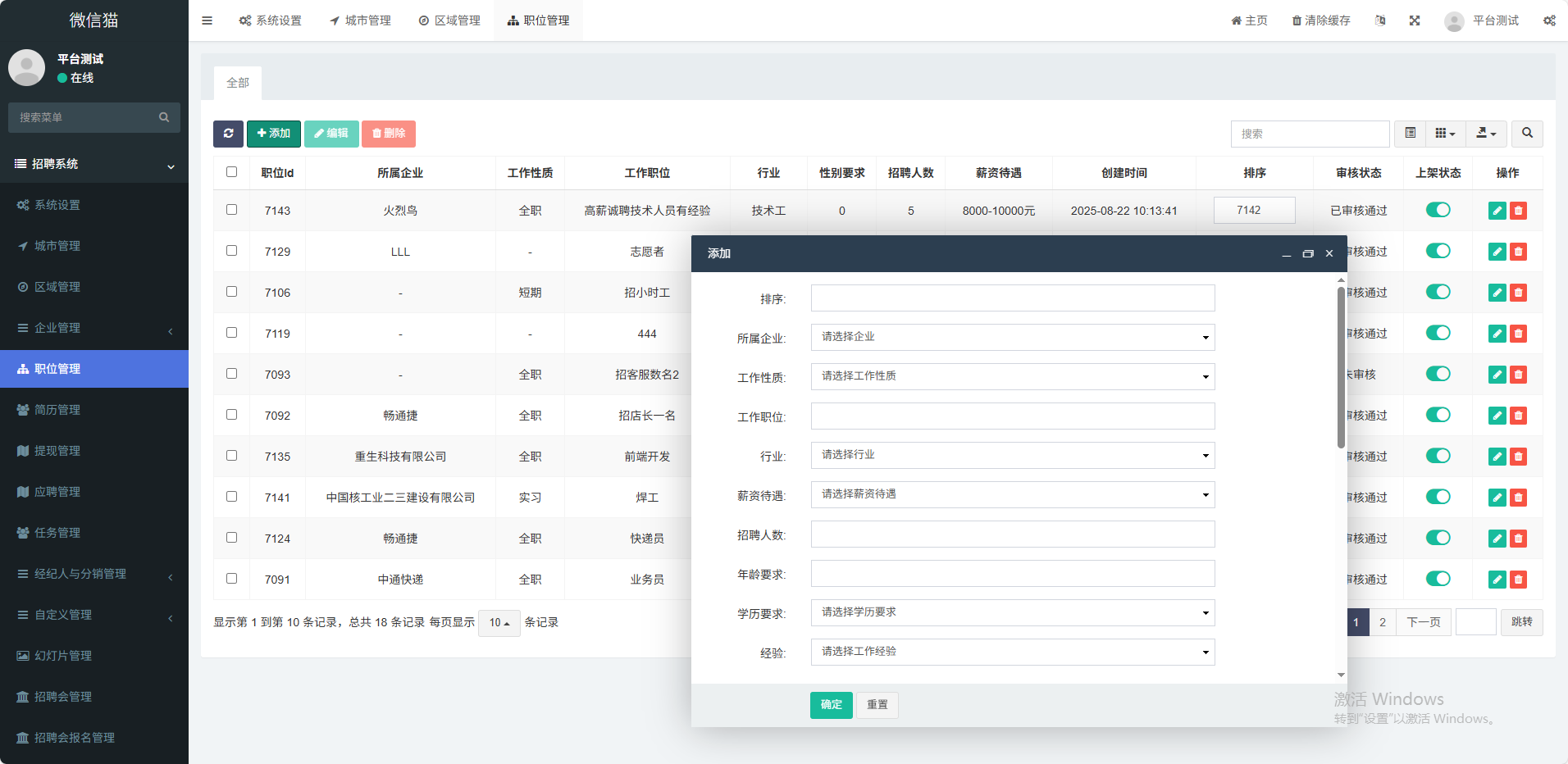Image resolution: width=1568 pixels, height=764 pixels.
Task: Click the hamburger menu toggle icon
Action: pos(207,20)
